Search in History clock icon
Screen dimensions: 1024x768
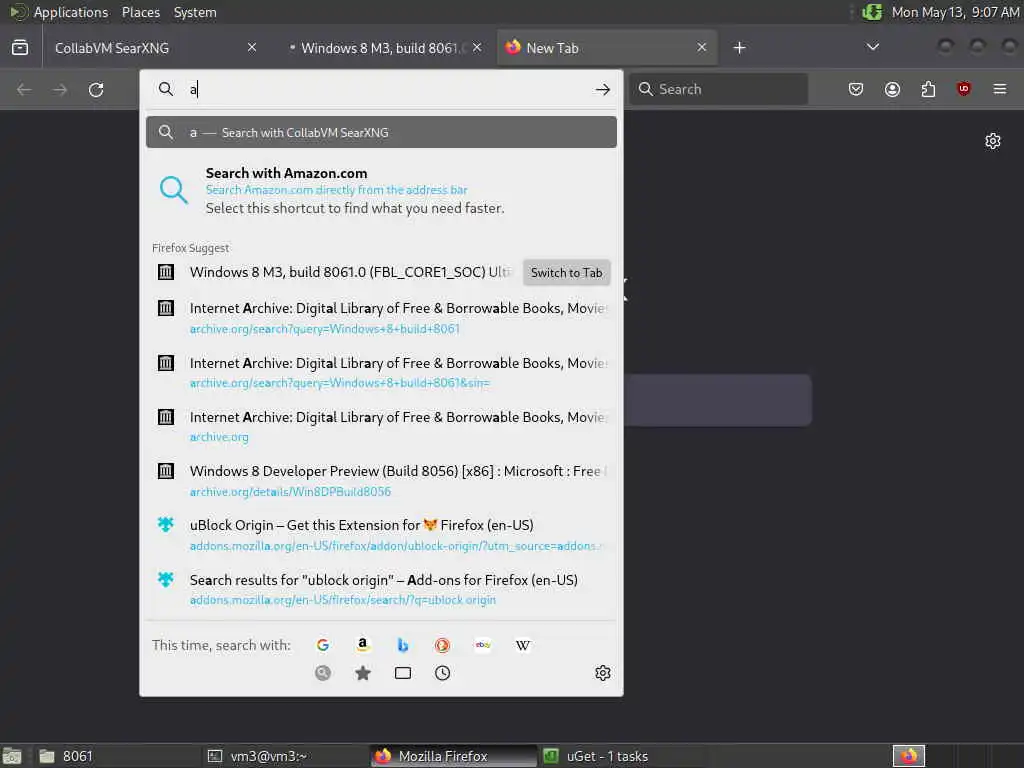442,673
